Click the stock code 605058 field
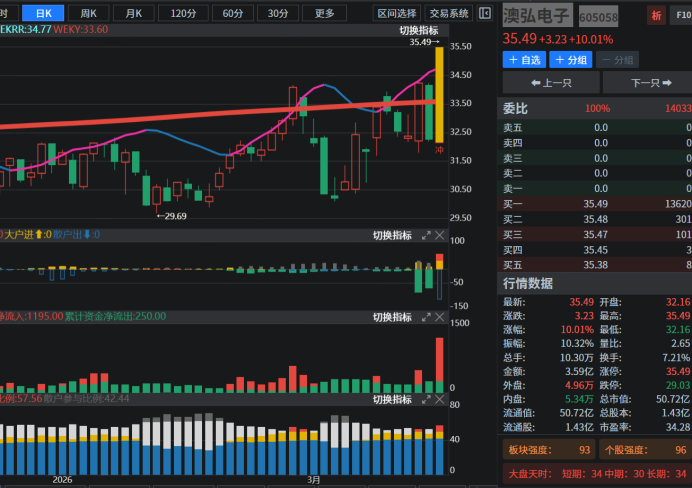Viewport: 692px width, 488px height. [x=598, y=18]
